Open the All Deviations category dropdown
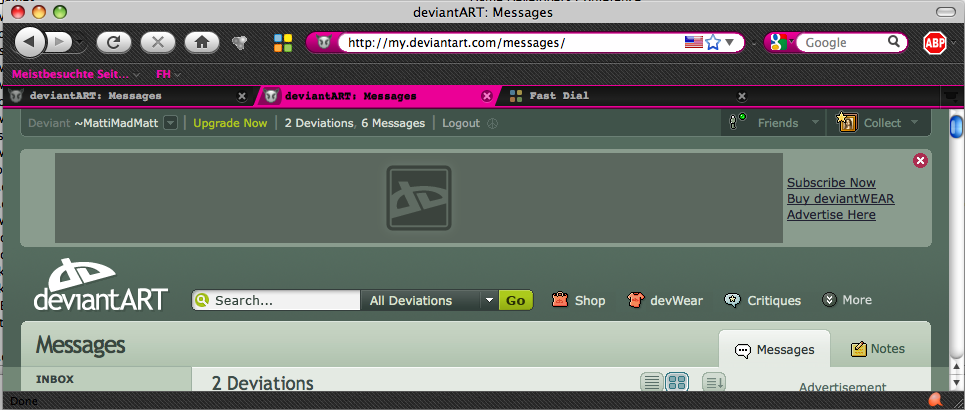Screen dimensions: 965x410 point(429,300)
